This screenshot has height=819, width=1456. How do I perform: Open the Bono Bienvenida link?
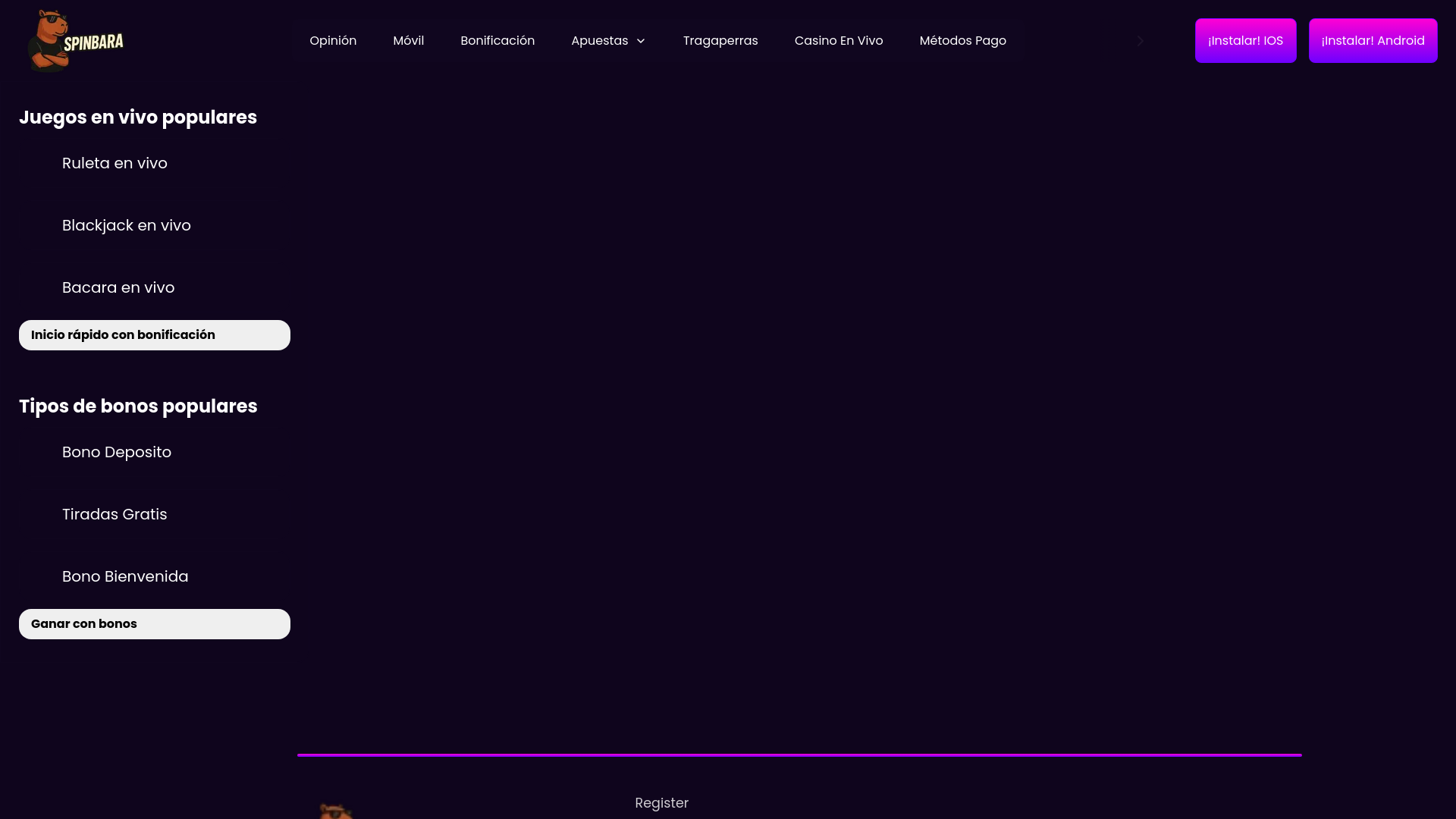point(125,576)
